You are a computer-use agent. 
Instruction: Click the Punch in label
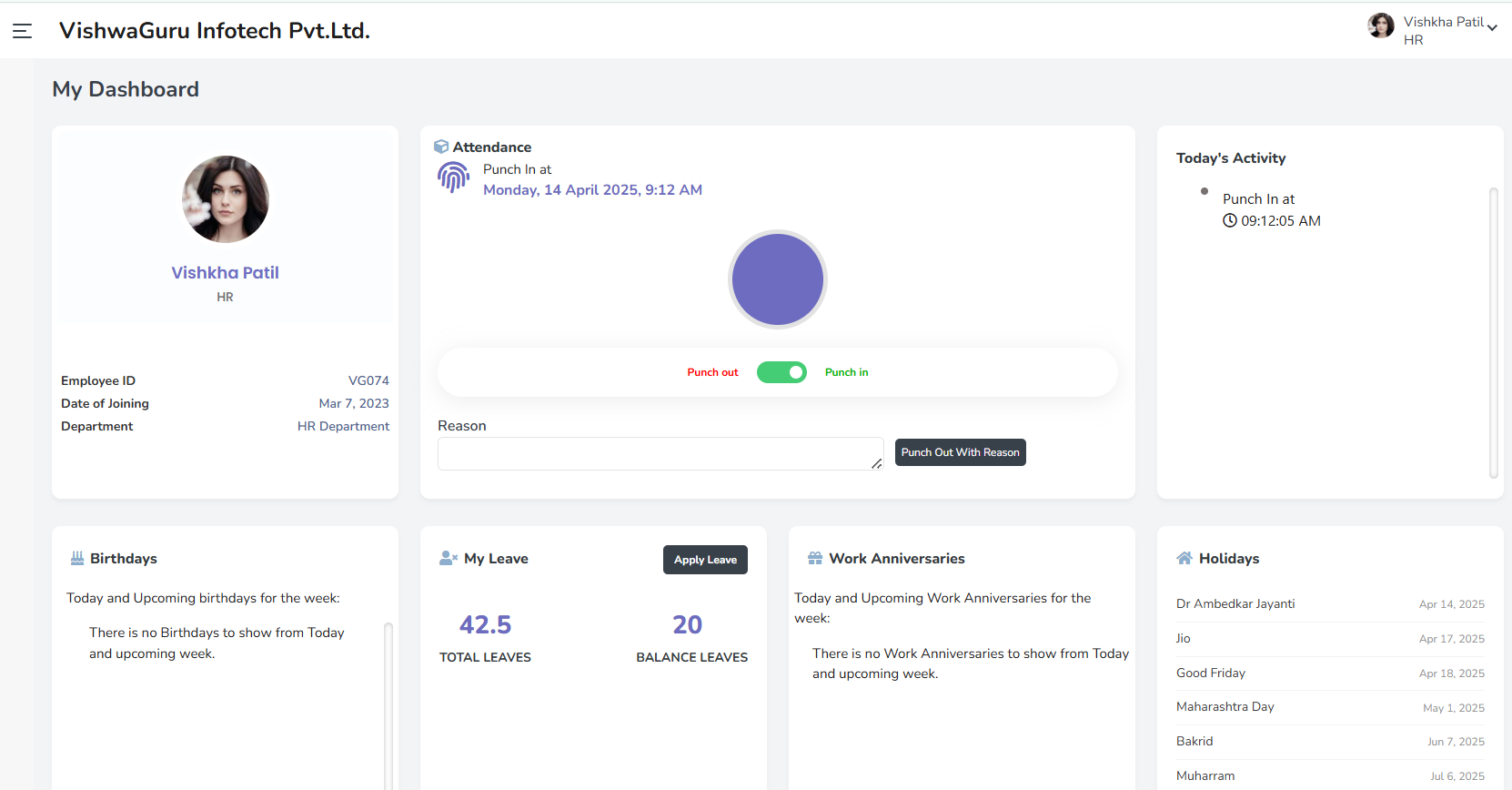846,372
